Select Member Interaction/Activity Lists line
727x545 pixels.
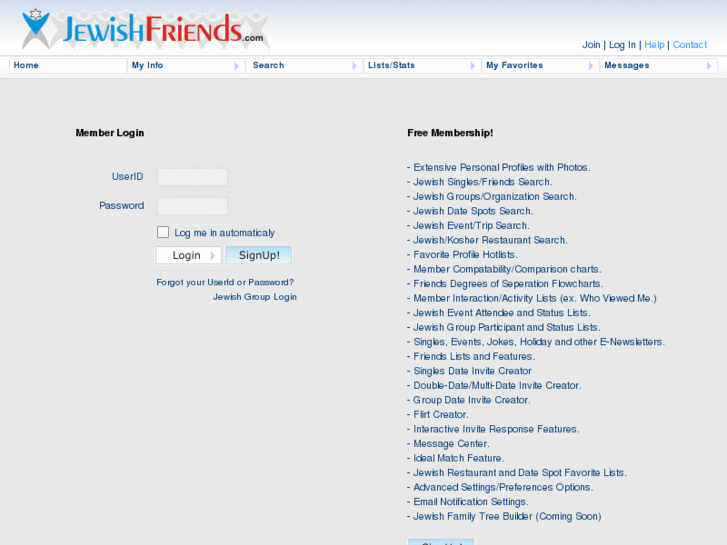coord(532,298)
